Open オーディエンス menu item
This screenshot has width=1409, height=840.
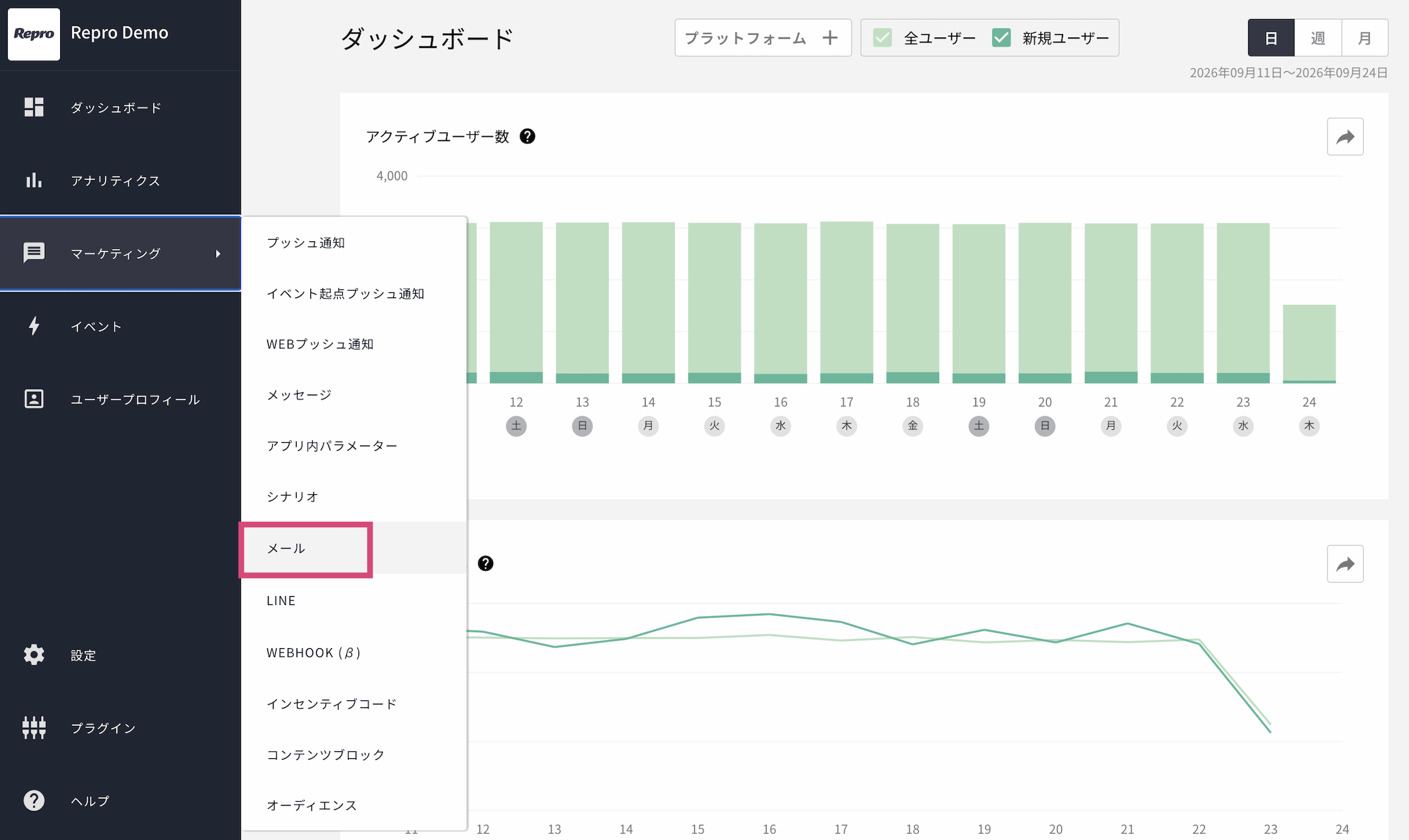click(x=354, y=805)
